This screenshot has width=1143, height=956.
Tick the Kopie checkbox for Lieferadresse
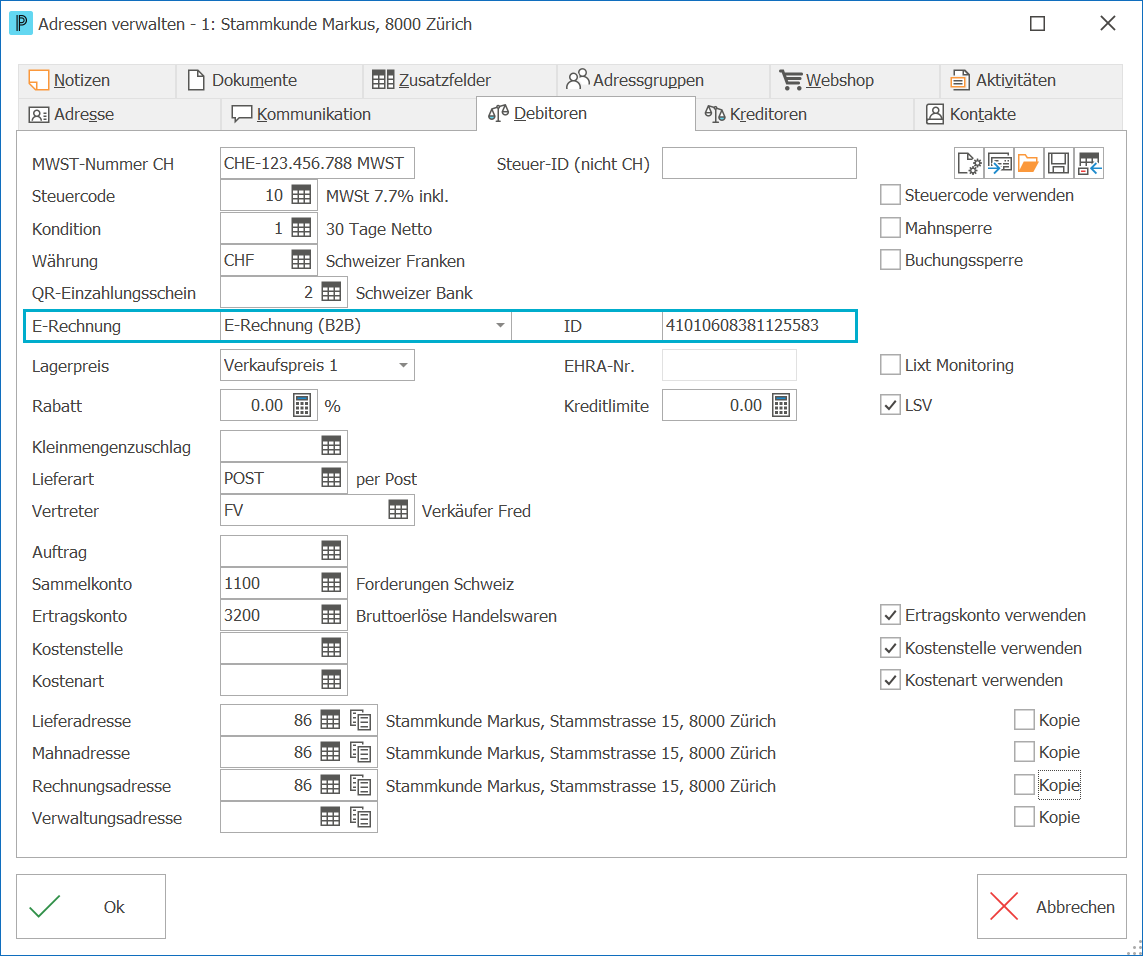click(1024, 720)
